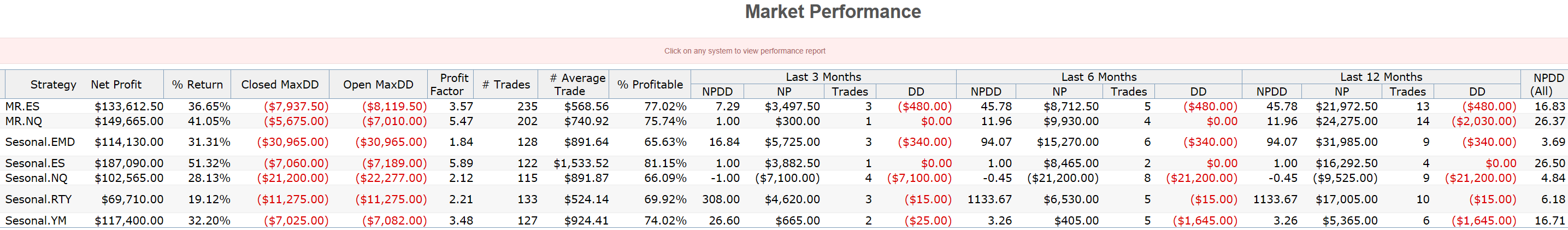View the Sesonal.RTY system report

pos(38,199)
